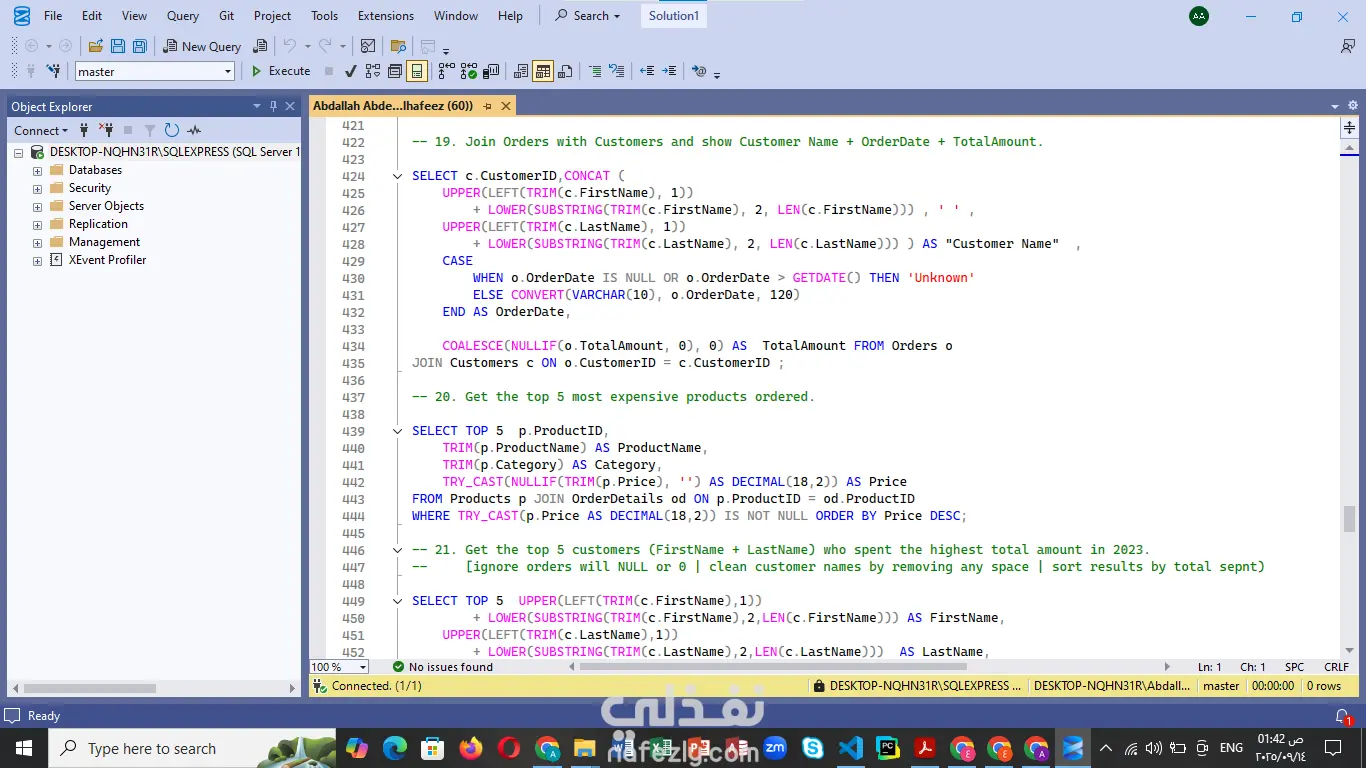Toggle Include Actual Execution Plan

(446, 71)
